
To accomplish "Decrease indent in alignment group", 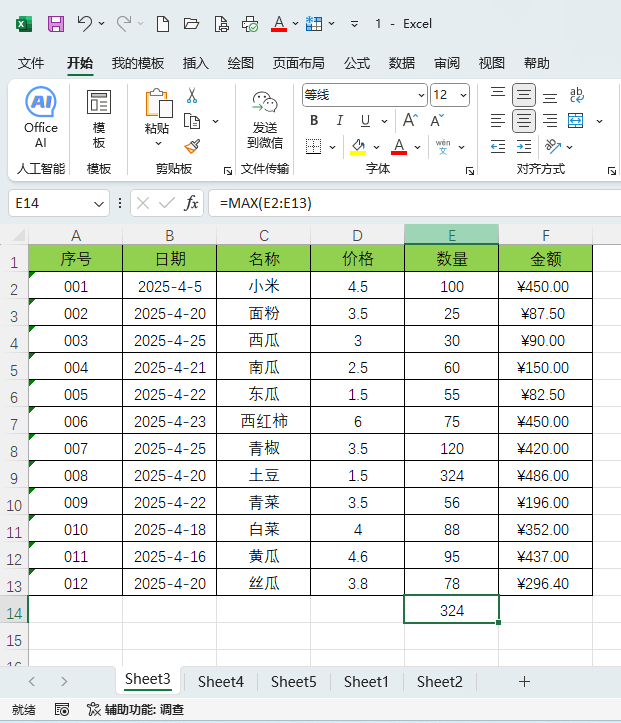I will pos(498,147).
